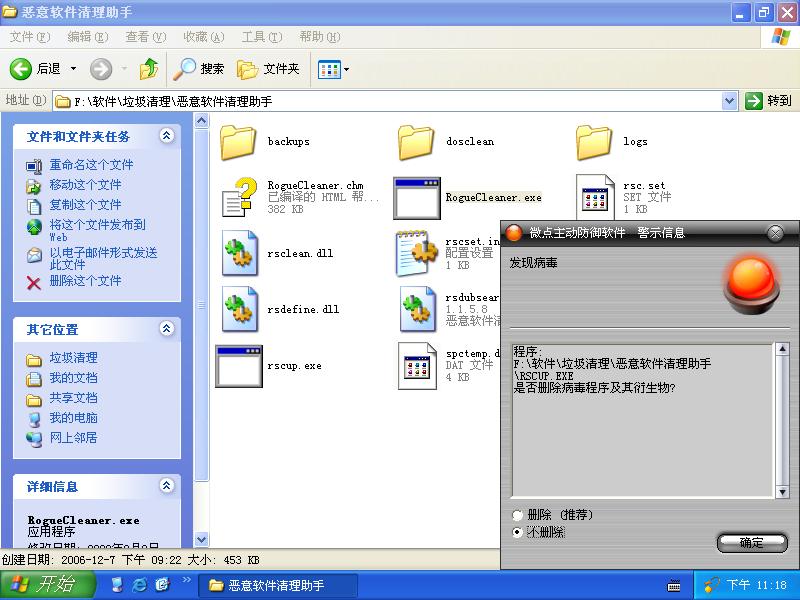800x600 pixels.
Task: Click the red X delete-file icon
Action: pos(34,283)
